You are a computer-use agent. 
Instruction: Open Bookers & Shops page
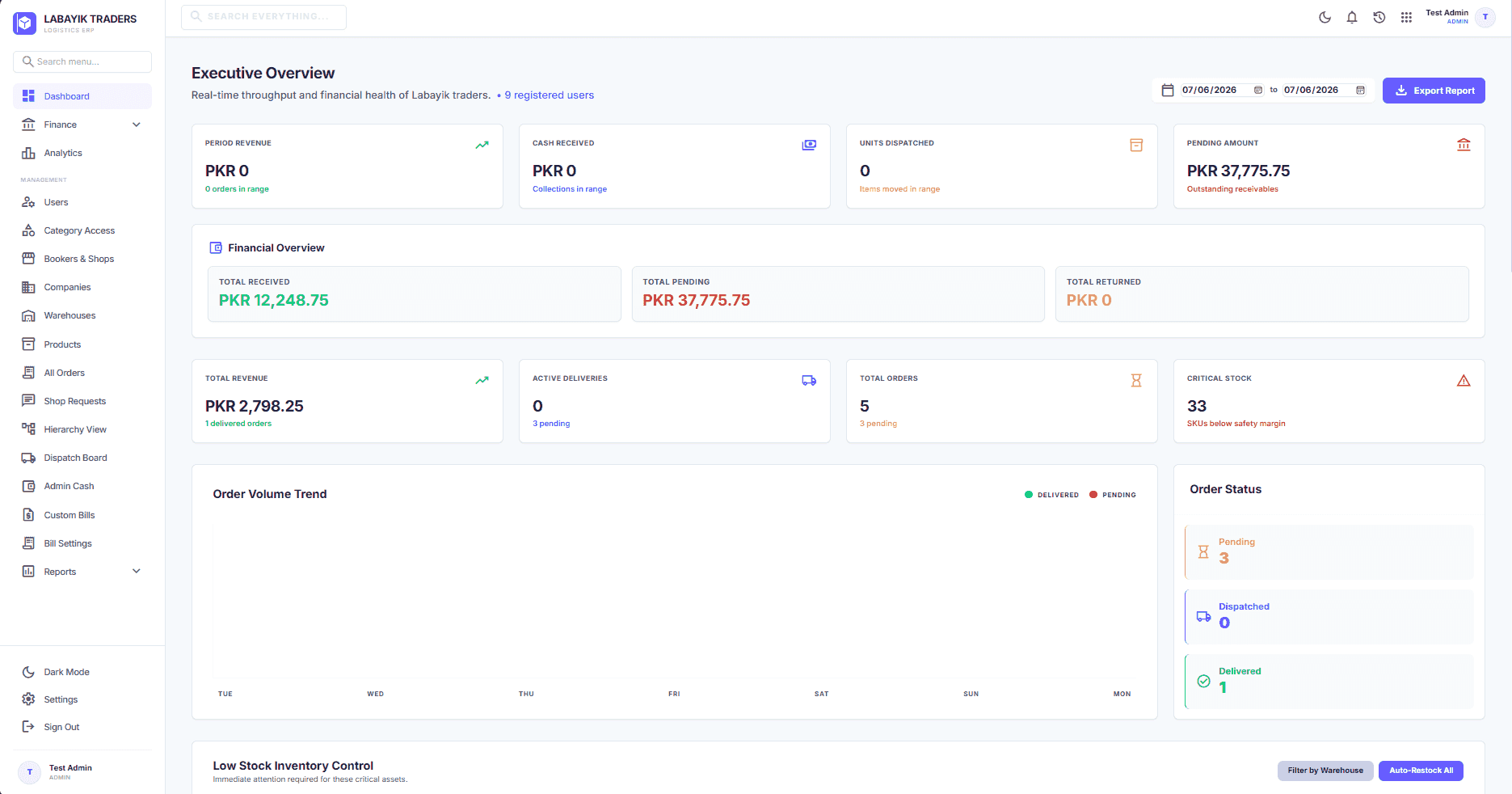pyautogui.click(x=82, y=259)
